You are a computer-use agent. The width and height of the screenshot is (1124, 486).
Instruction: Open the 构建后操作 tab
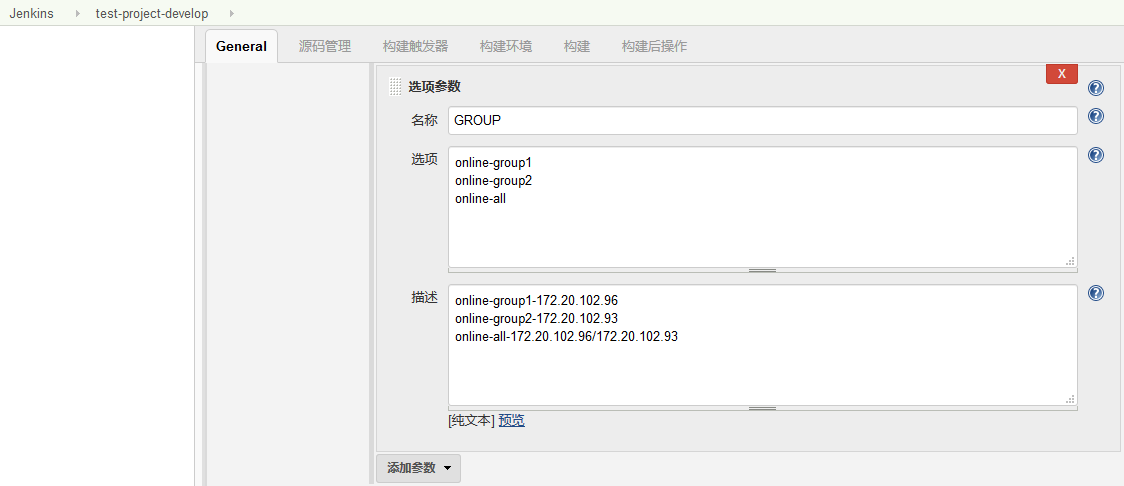[x=654, y=46]
